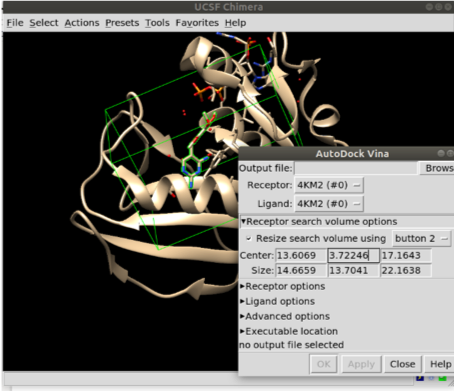The width and height of the screenshot is (454, 391).
Task: Collapse Receptor search volume options section
Action: click(319, 222)
